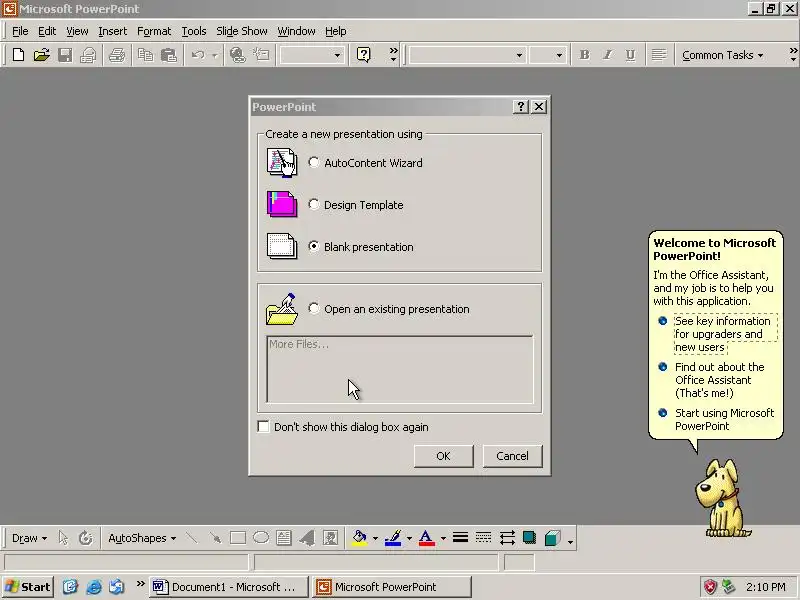Click the New blank document toolbar icon
The height and width of the screenshot is (600, 800).
tap(18, 55)
